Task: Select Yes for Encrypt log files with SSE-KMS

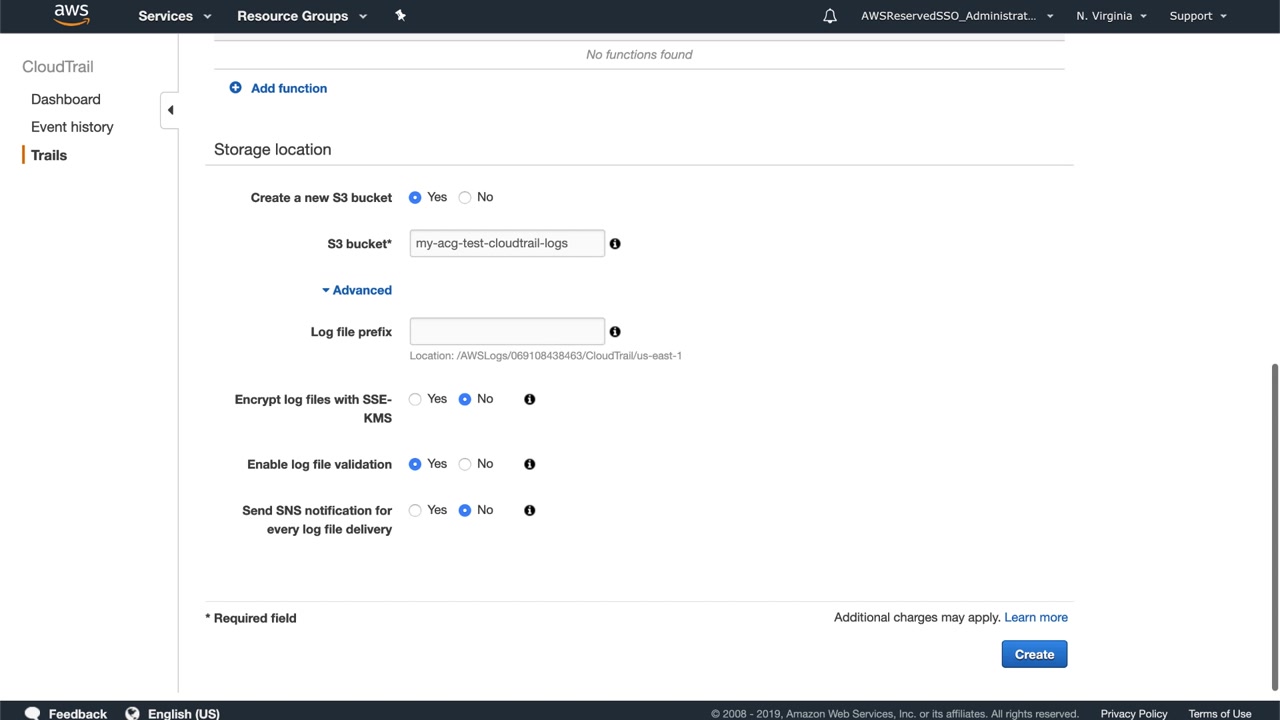Action: [x=415, y=400]
